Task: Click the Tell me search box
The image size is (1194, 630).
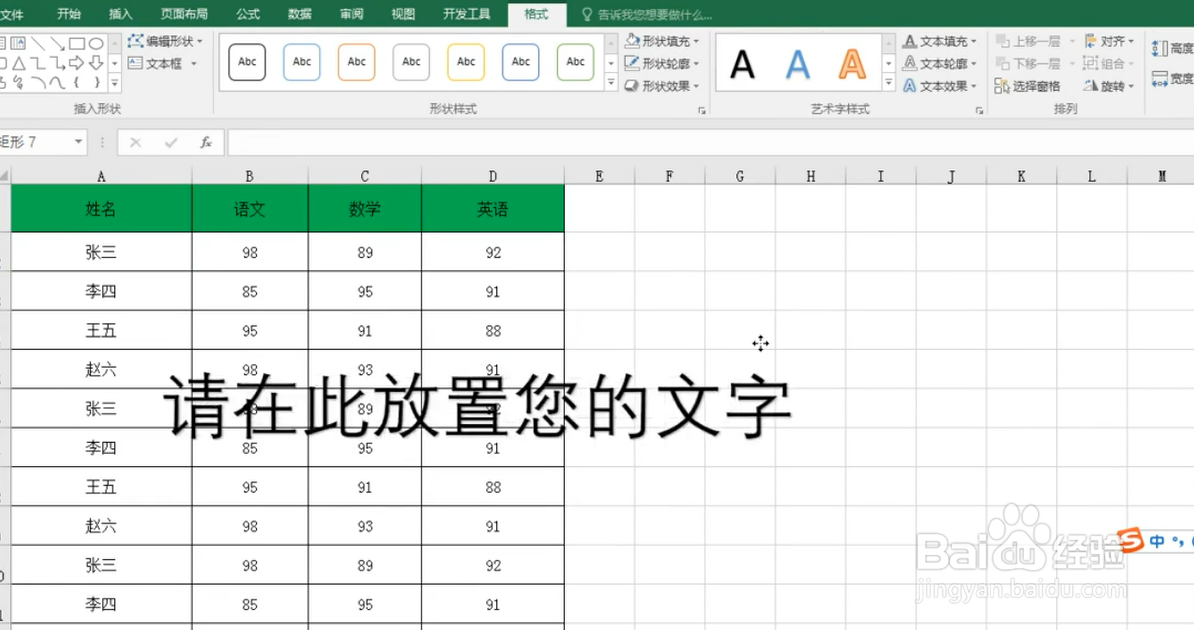Action: [x=647, y=14]
